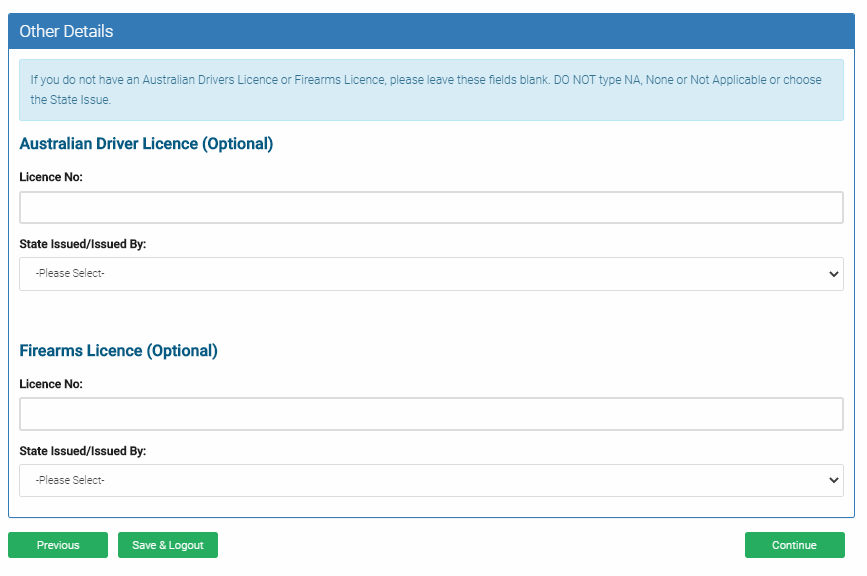Viewport: 867px width, 576px height.
Task: Focus the Licence No input under Firearms Licence
Action: point(430,413)
